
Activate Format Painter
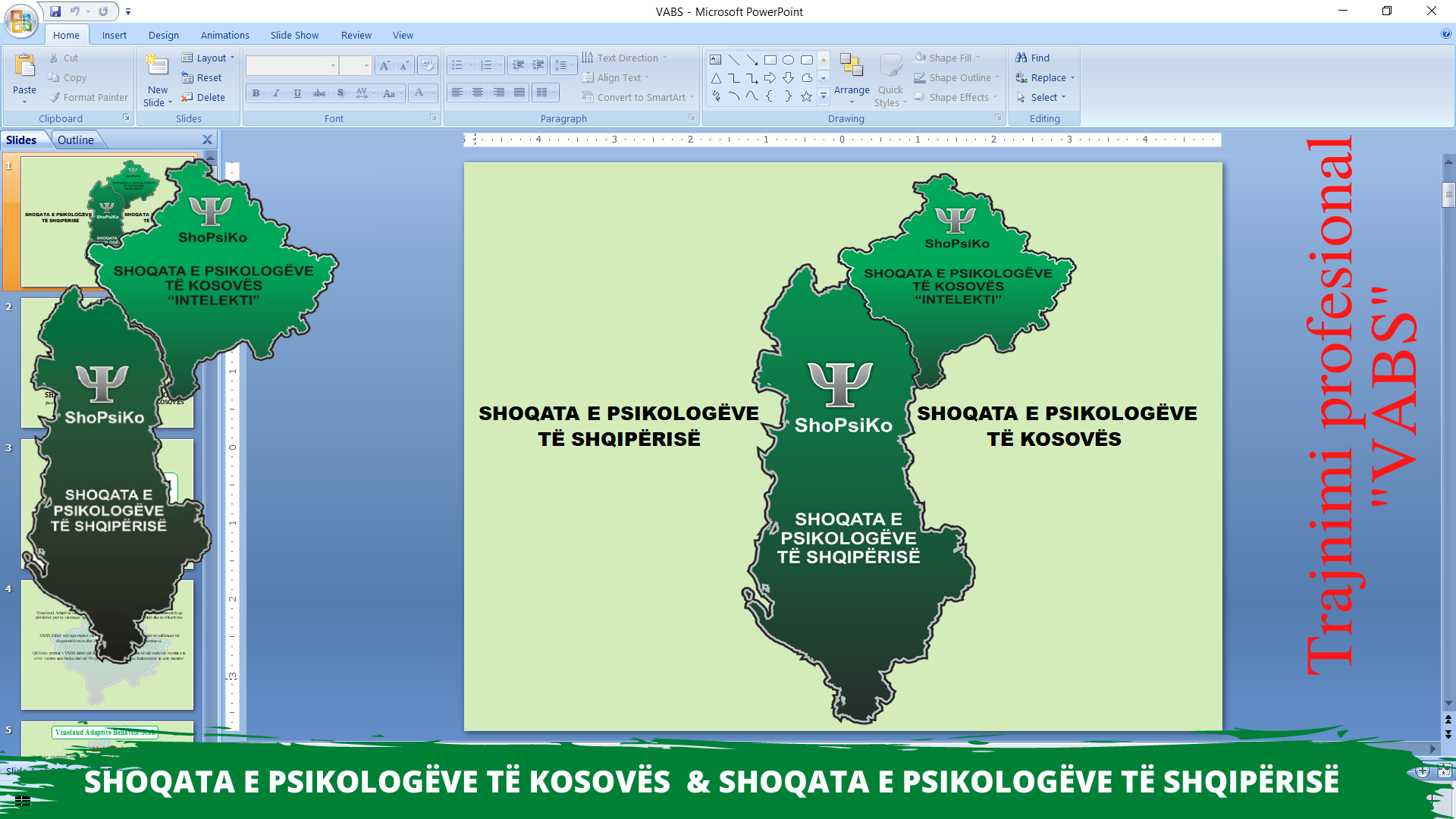(x=88, y=97)
